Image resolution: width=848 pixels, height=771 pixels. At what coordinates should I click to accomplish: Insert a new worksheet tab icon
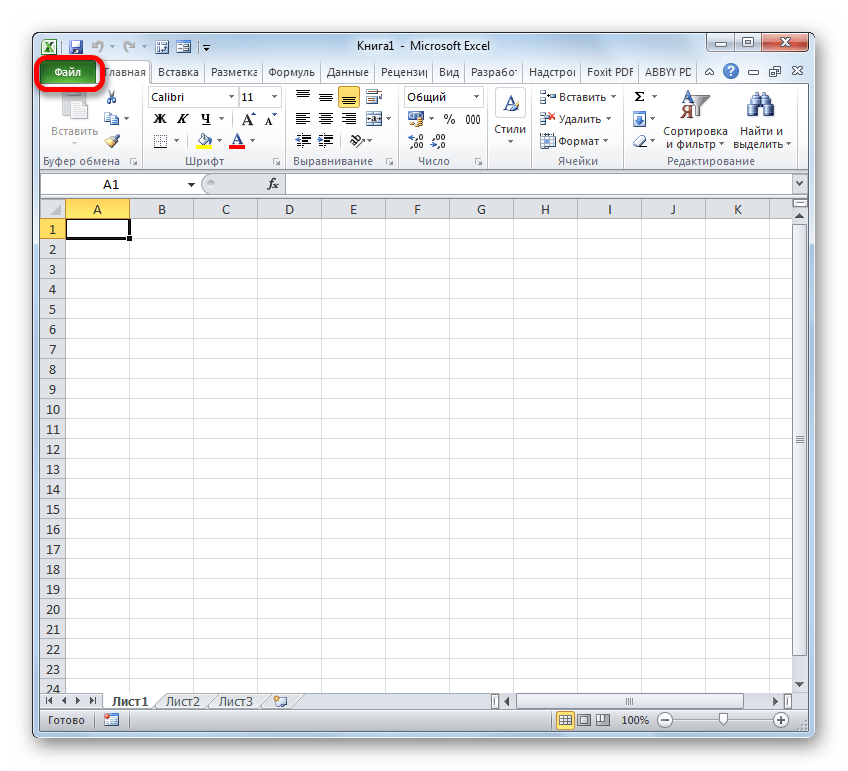[280, 702]
